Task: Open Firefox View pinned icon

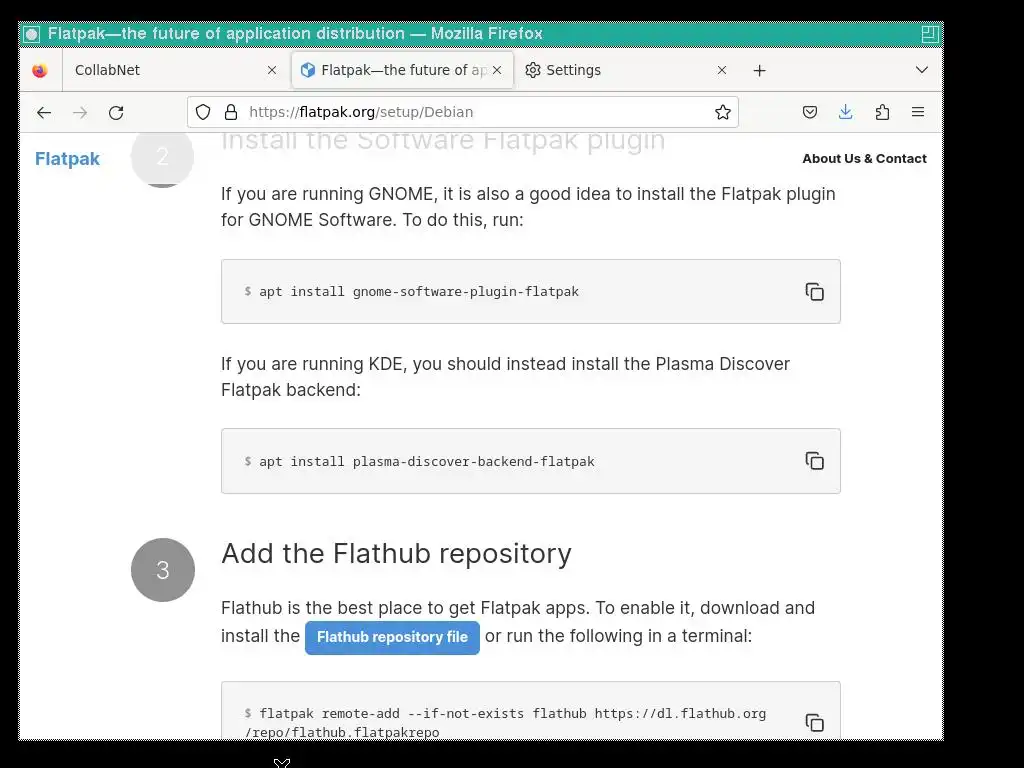Action: pyautogui.click(x=40, y=70)
